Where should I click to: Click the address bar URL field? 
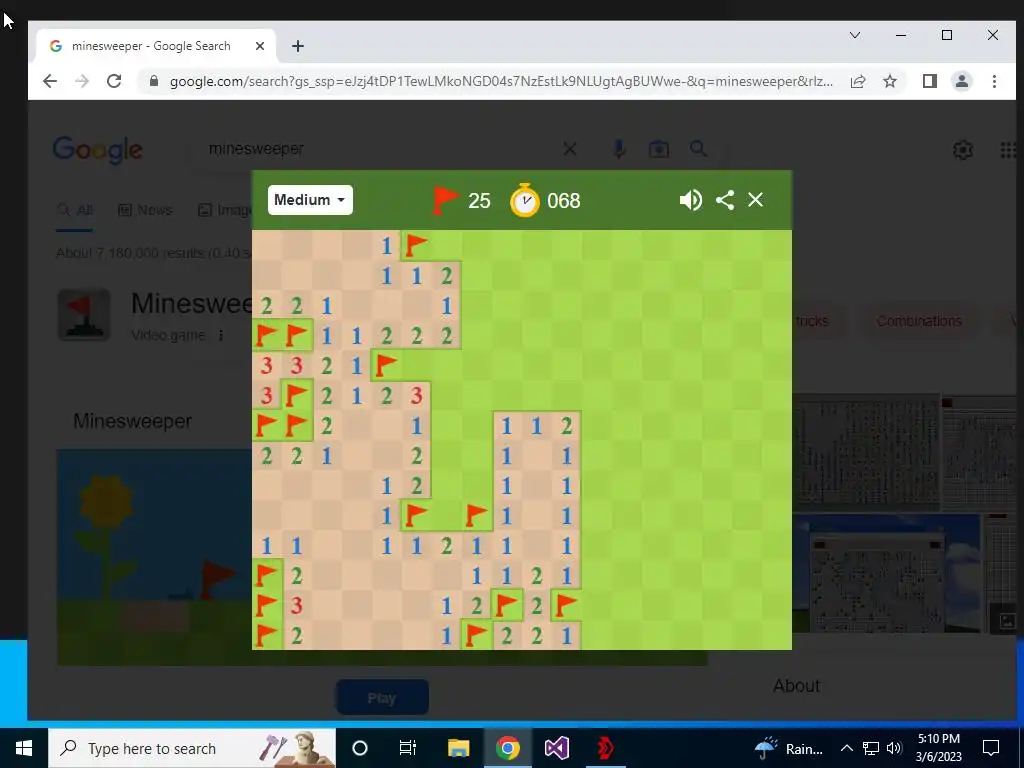[501, 81]
